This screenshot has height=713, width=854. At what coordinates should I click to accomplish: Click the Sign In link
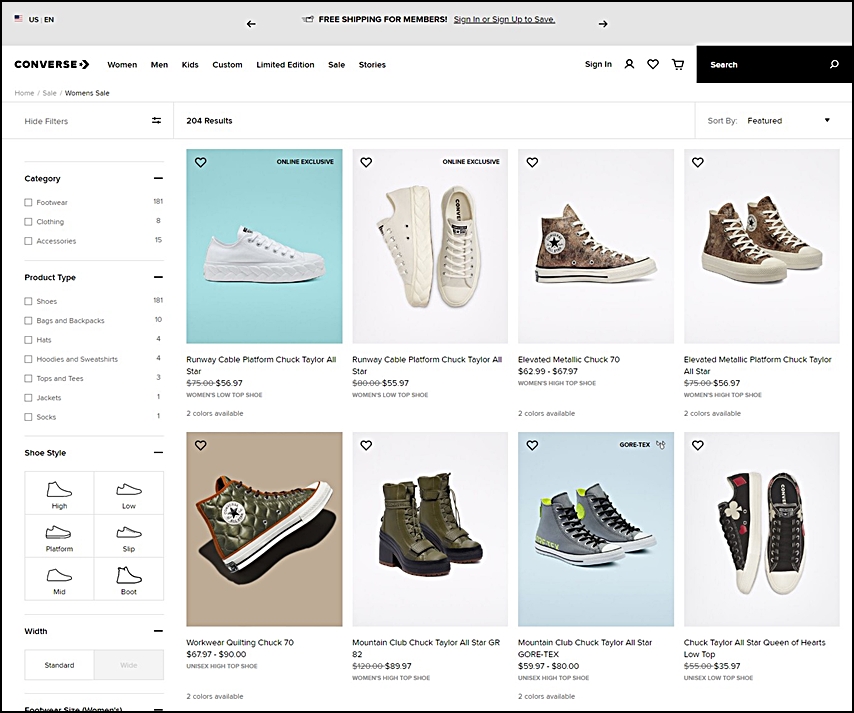(x=598, y=64)
